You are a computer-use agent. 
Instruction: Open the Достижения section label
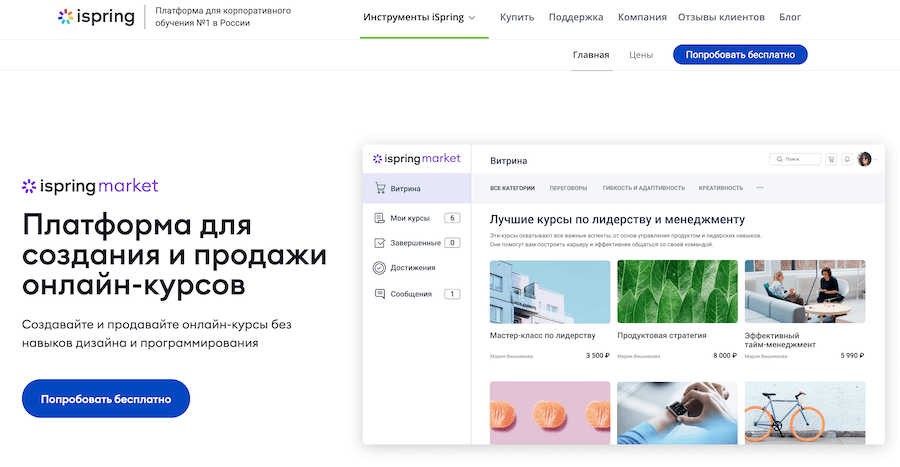click(413, 268)
